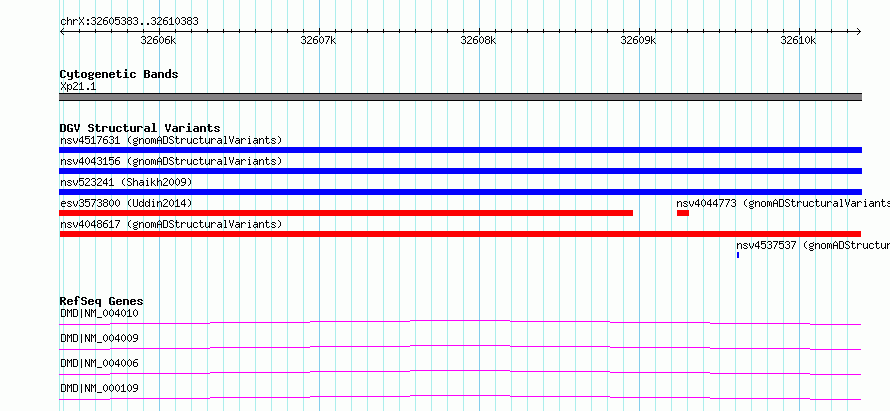Click the nsv4537537 variant label
Screen dimensions: 890x411
(x=813, y=245)
